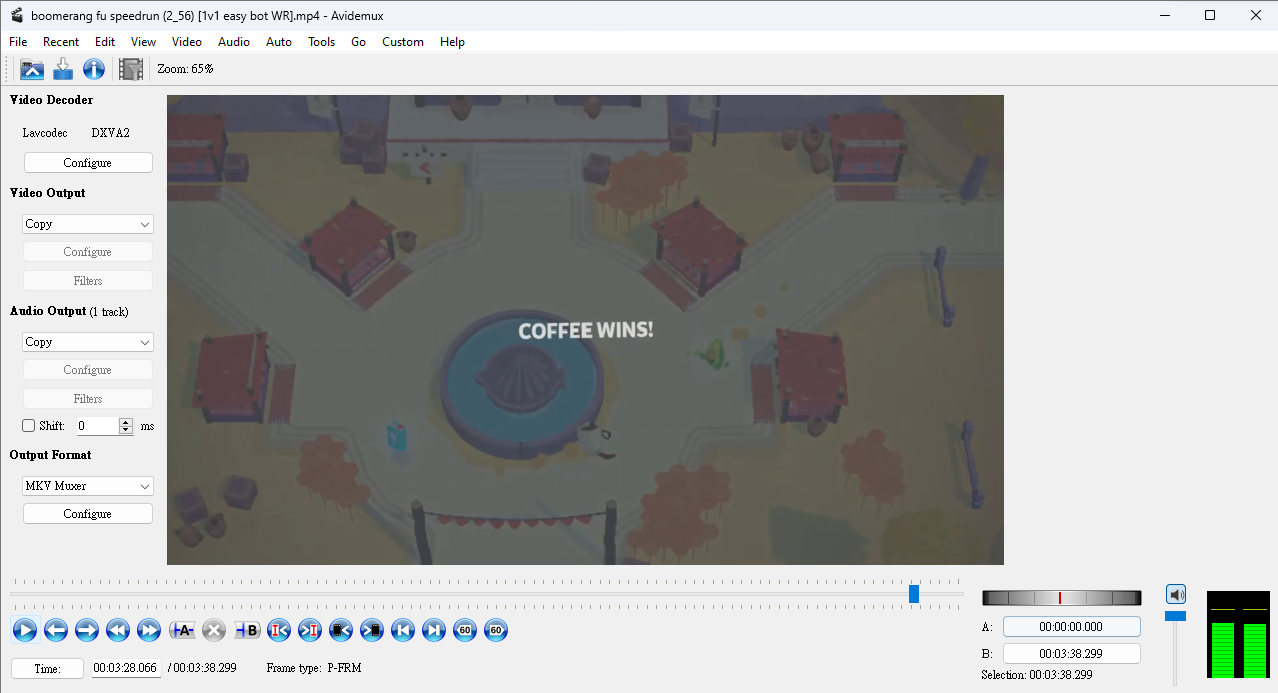The height and width of the screenshot is (693, 1278).
Task: Set end marker with the B button
Action: pyautogui.click(x=247, y=630)
